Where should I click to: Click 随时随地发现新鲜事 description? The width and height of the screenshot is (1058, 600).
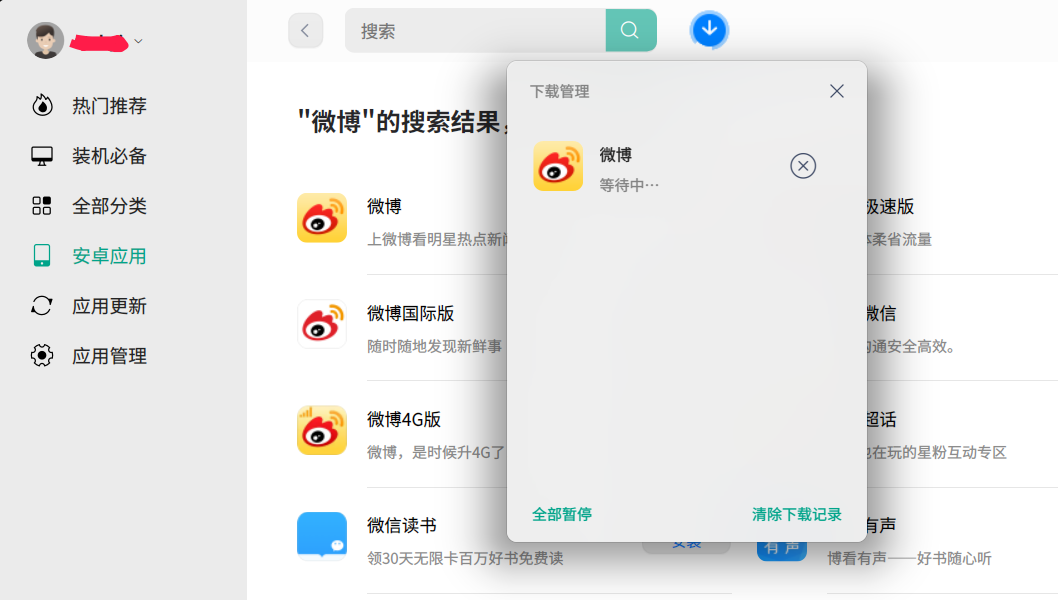[435, 346]
